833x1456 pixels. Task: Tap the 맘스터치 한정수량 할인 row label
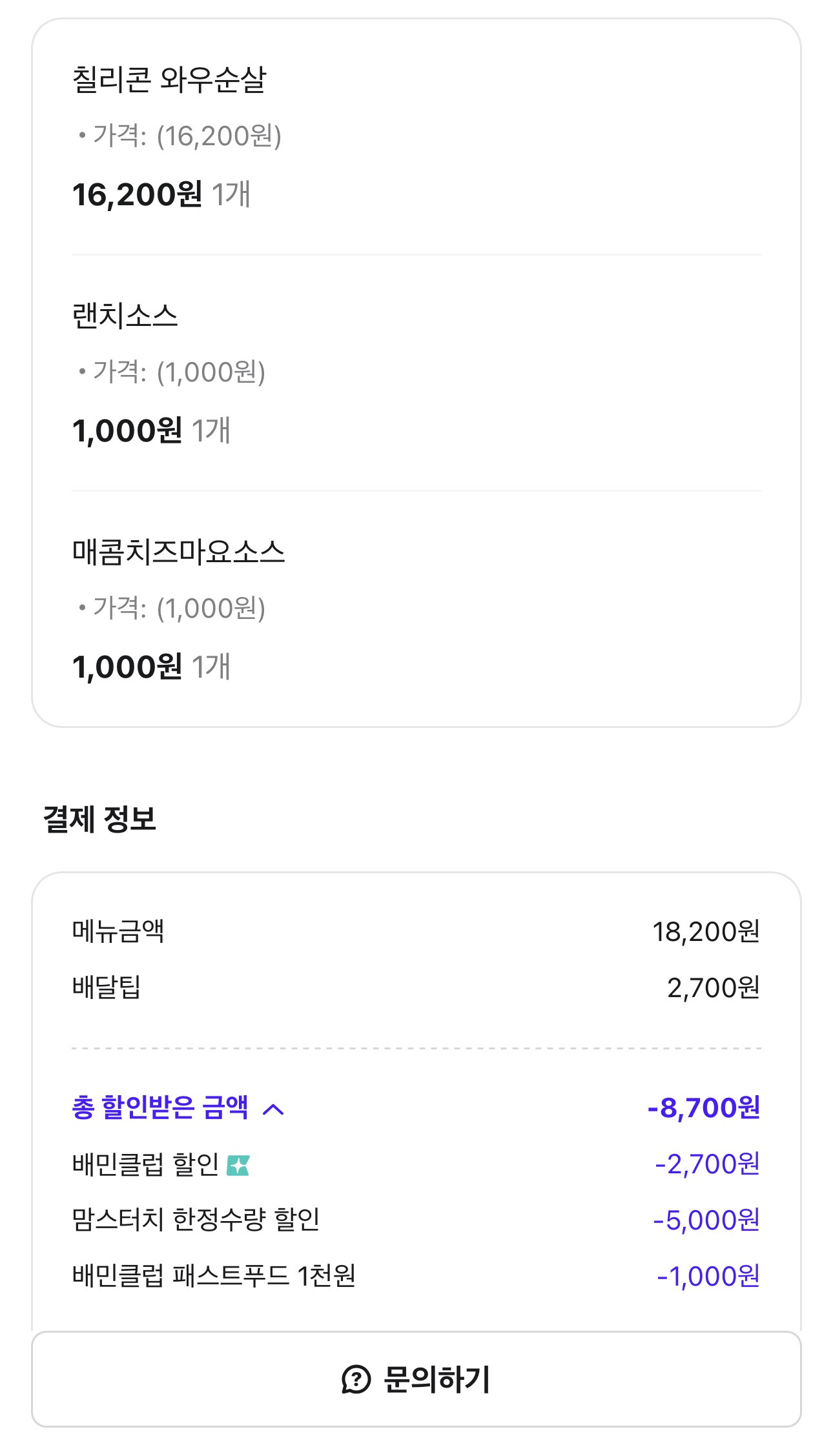[196, 1220]
